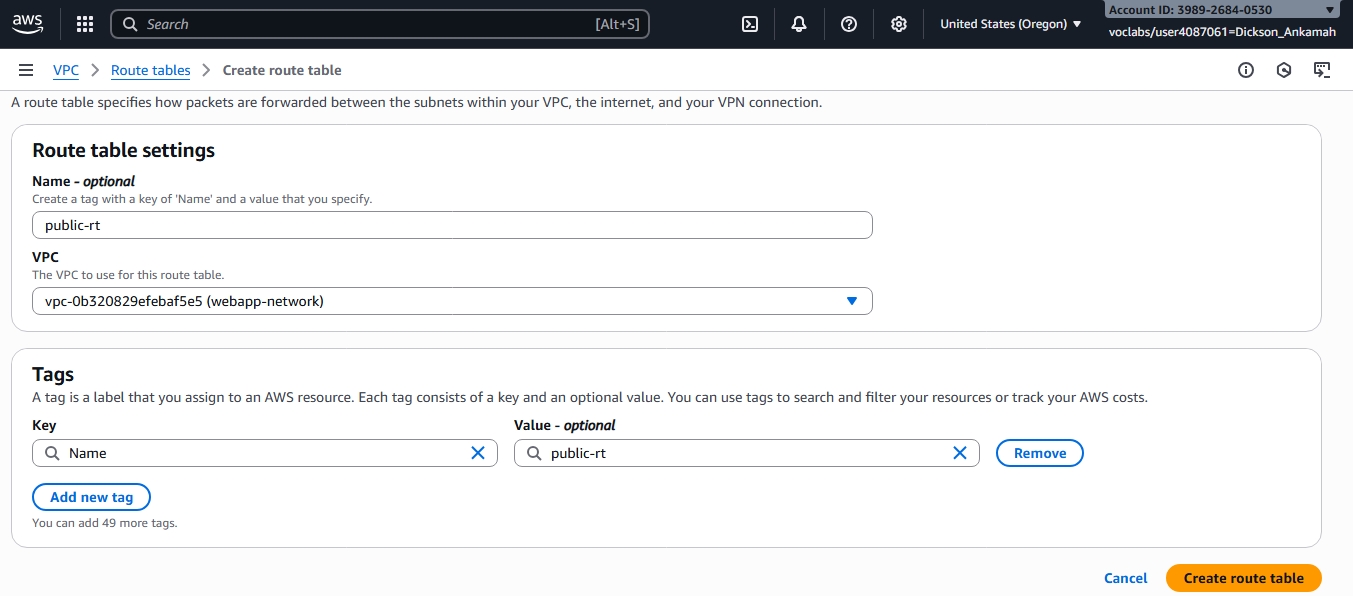Click Cancel to discard route table
Viewport: 1353px width, 596px height.
click(x=1125, y=578)
